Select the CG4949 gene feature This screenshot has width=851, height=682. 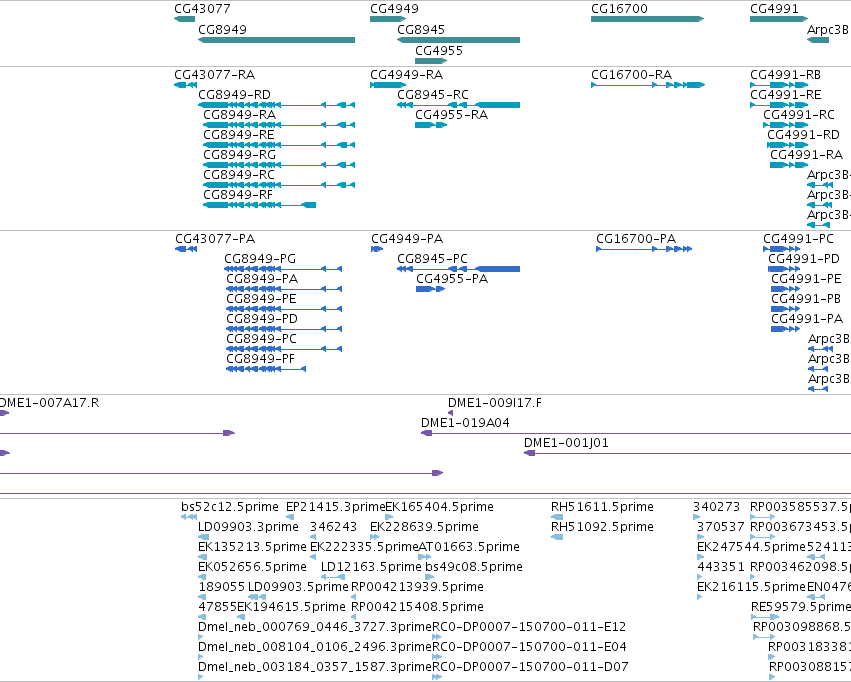point(388,19)
